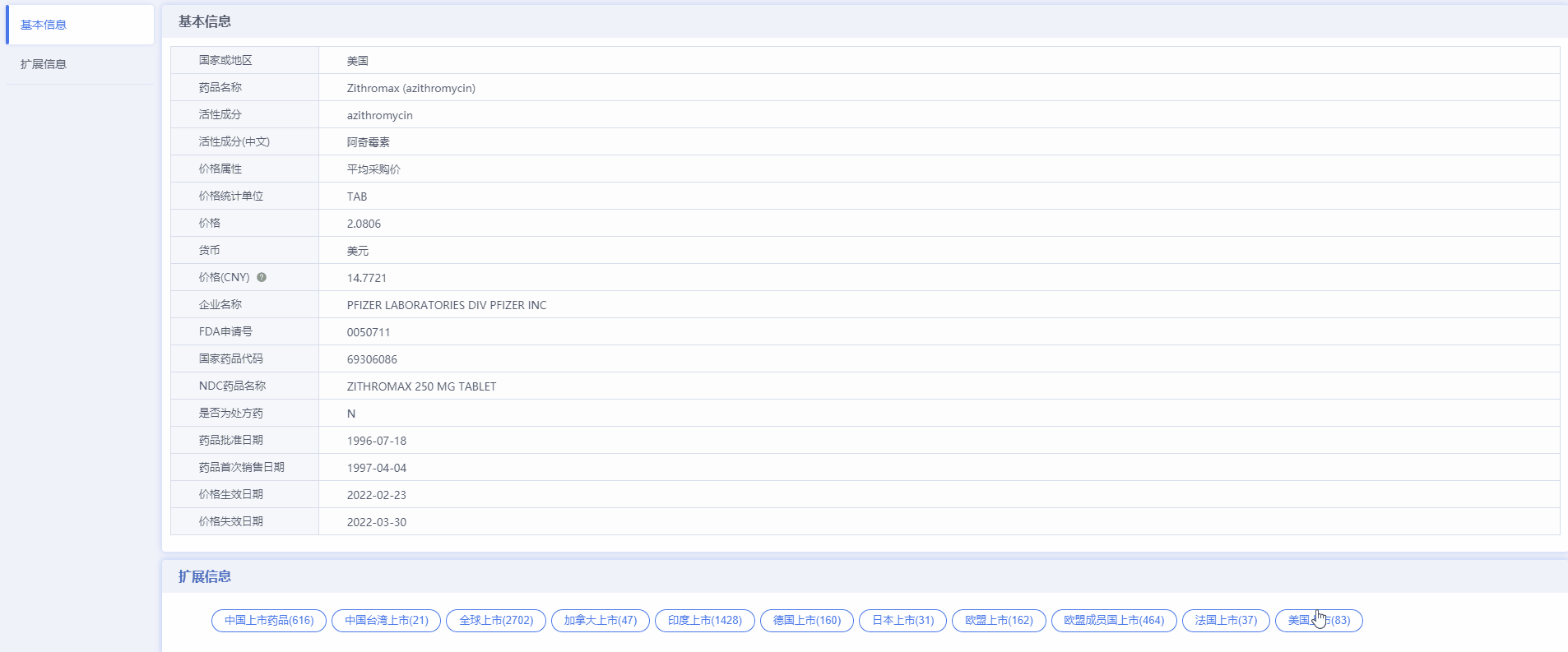Click the drug name Zithromax (azithromycin) value
Viewport: 1568px width, 652px height.
point(411,88)
